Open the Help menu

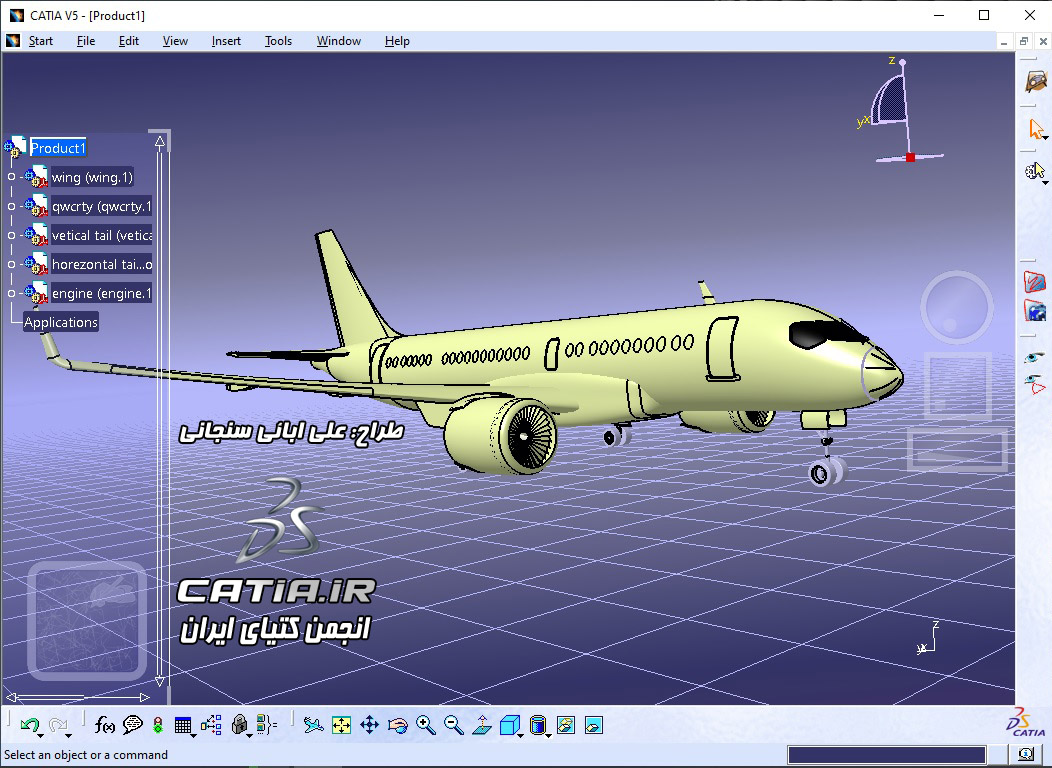(x=397, y=41)
